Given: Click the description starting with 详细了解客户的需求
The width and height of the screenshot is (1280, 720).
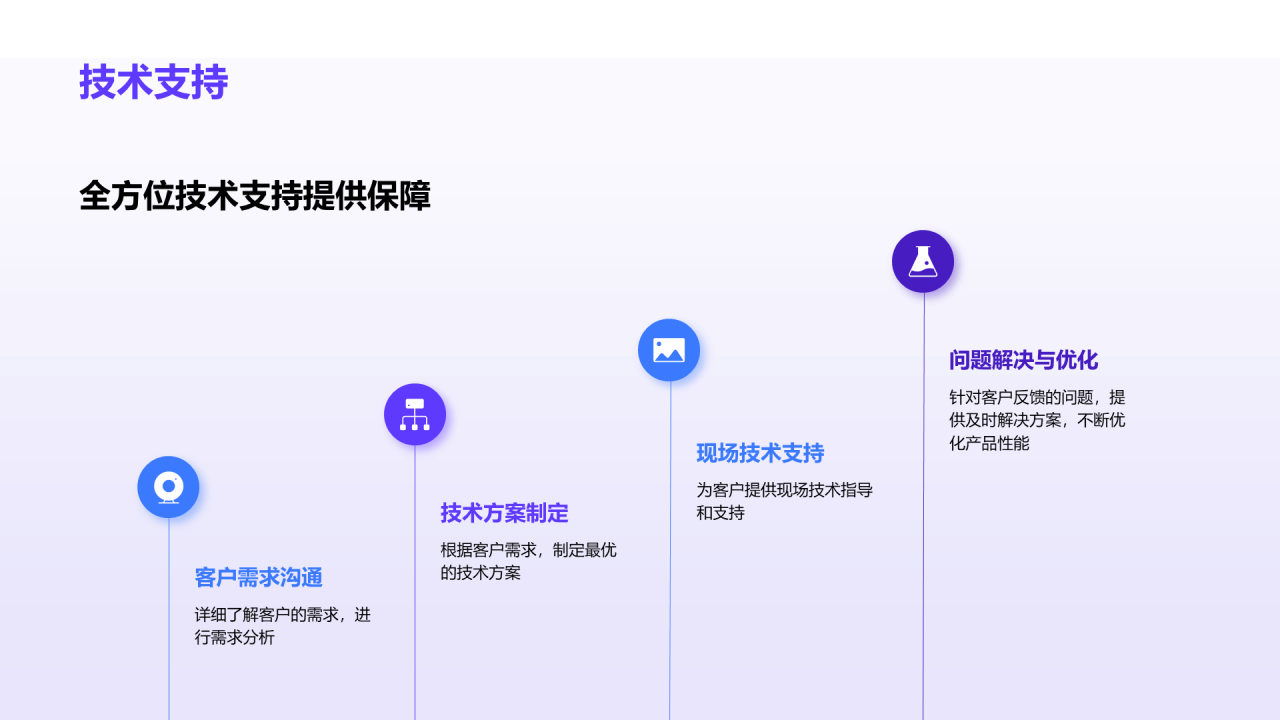Looking at the screenshot, I should (283, 626).
